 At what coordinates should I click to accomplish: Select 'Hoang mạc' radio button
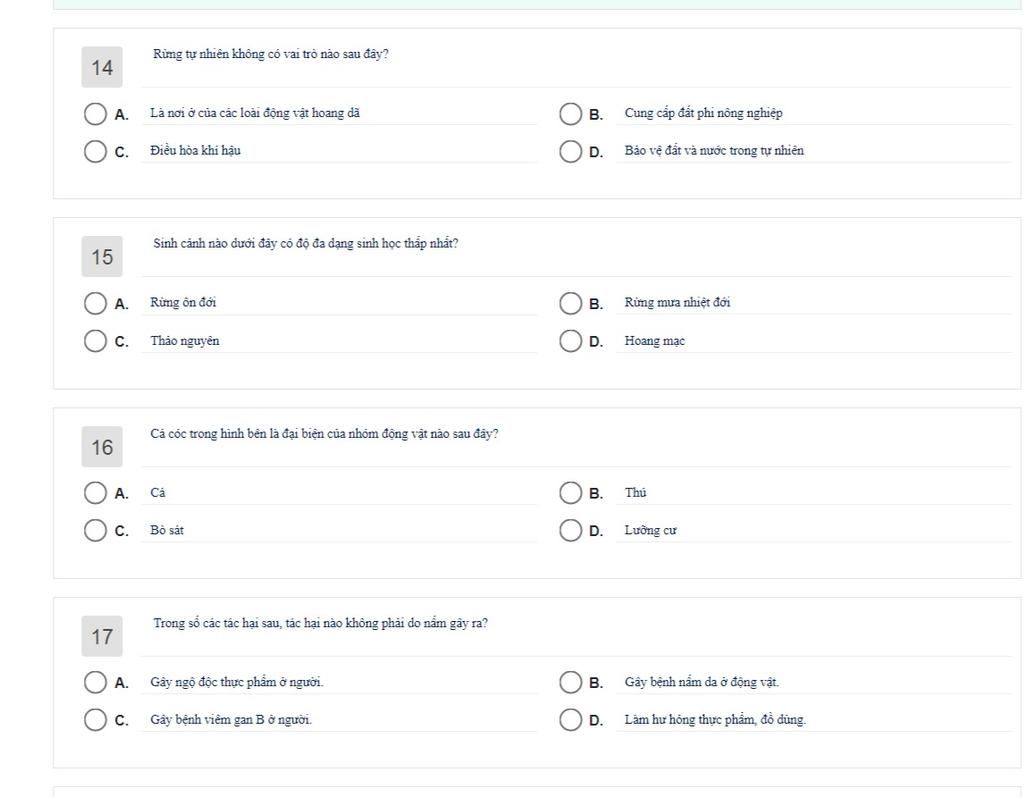click(571, 341)
